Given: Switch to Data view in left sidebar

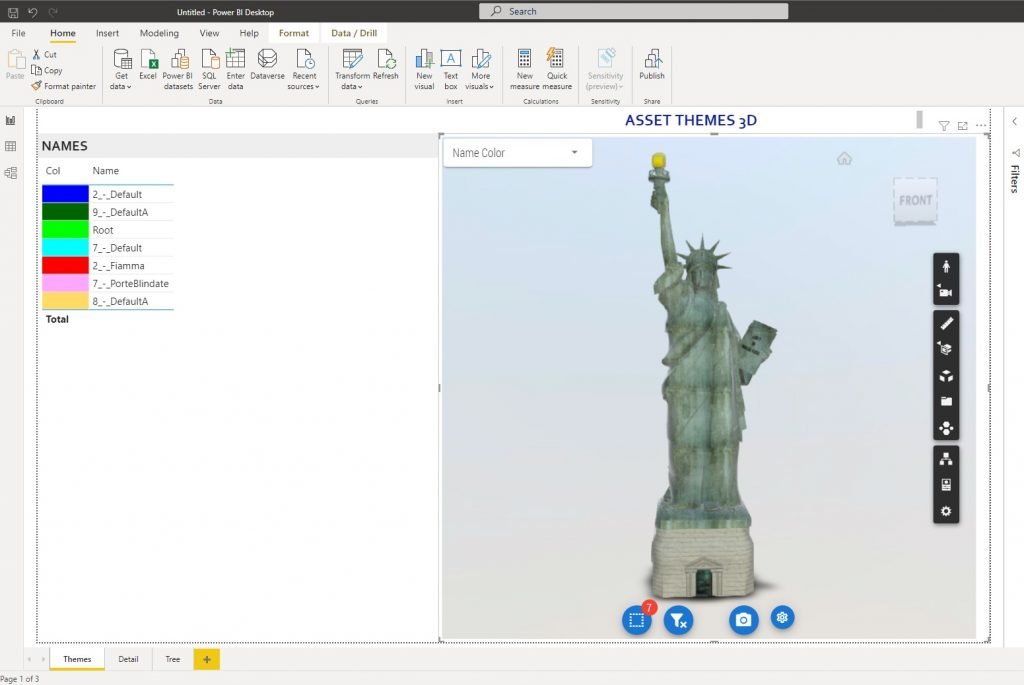Looking at the screenshot, I should coord(10,146).
